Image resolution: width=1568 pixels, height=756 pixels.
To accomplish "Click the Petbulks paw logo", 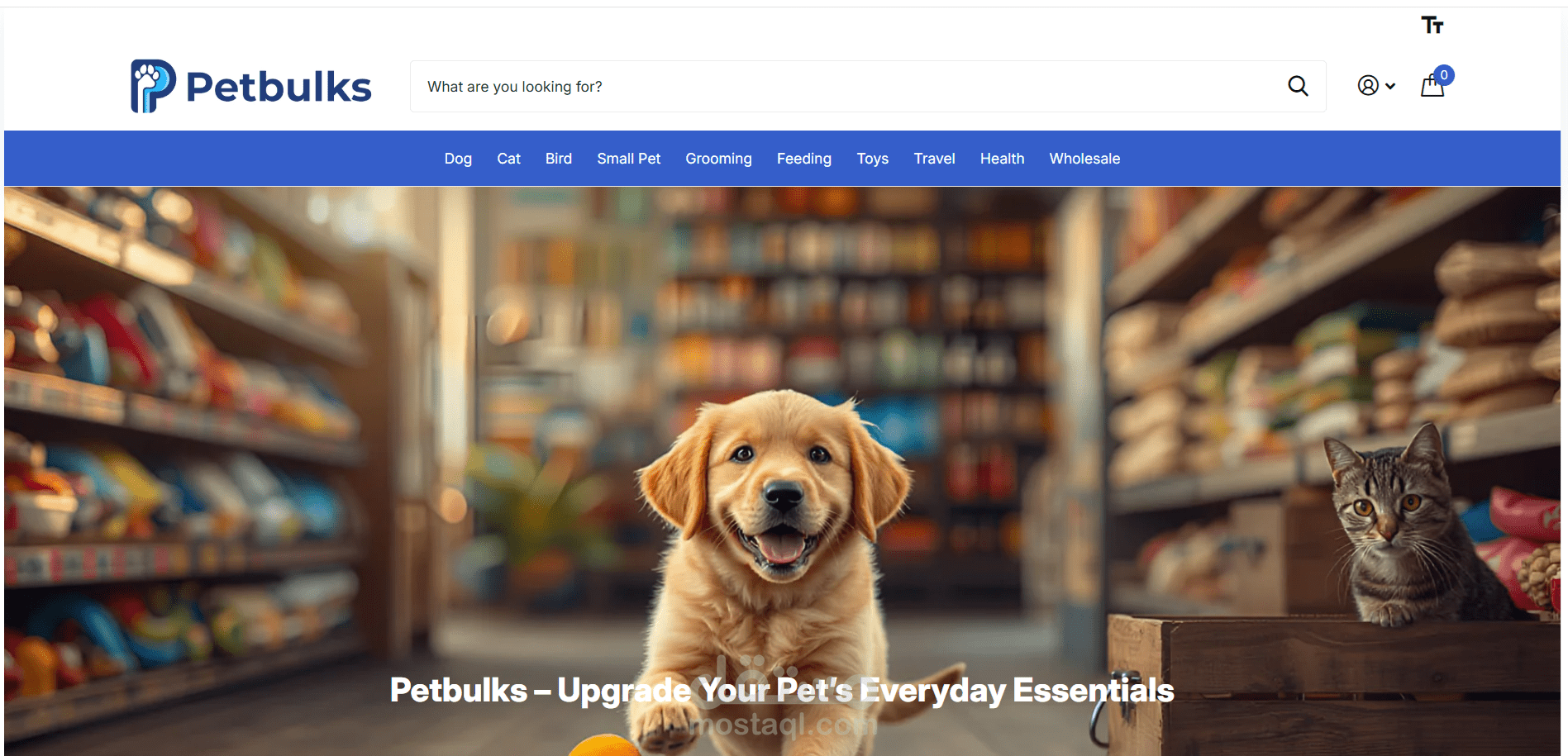I will pos(153,86).
